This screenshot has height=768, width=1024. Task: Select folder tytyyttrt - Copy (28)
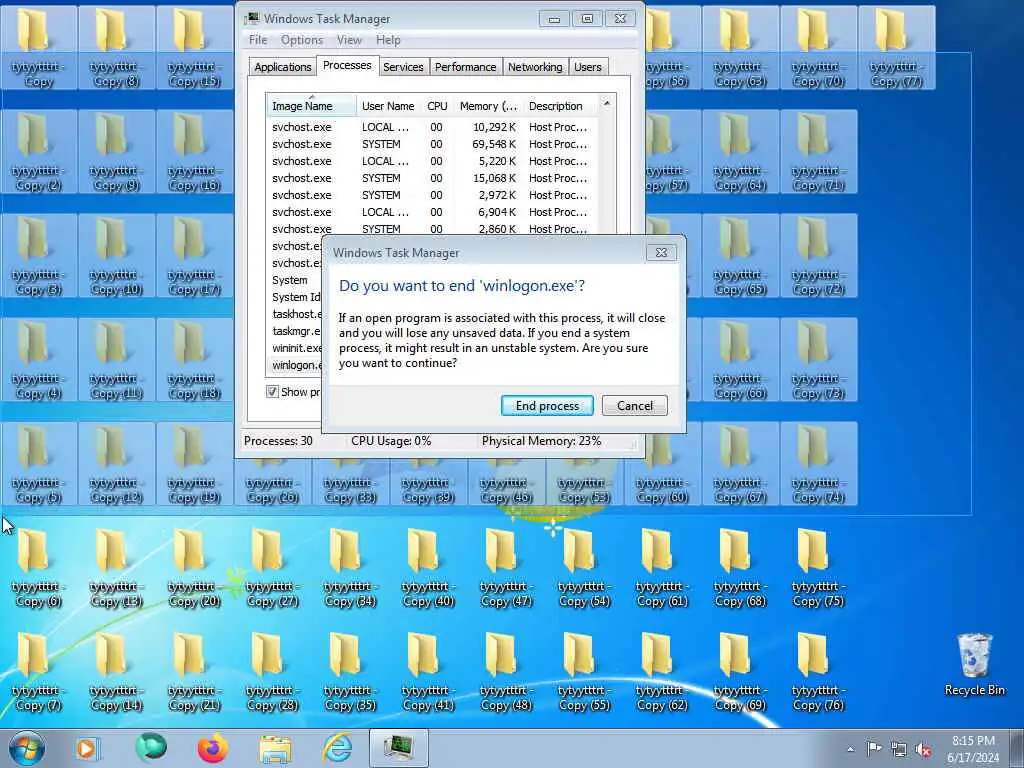272,673
